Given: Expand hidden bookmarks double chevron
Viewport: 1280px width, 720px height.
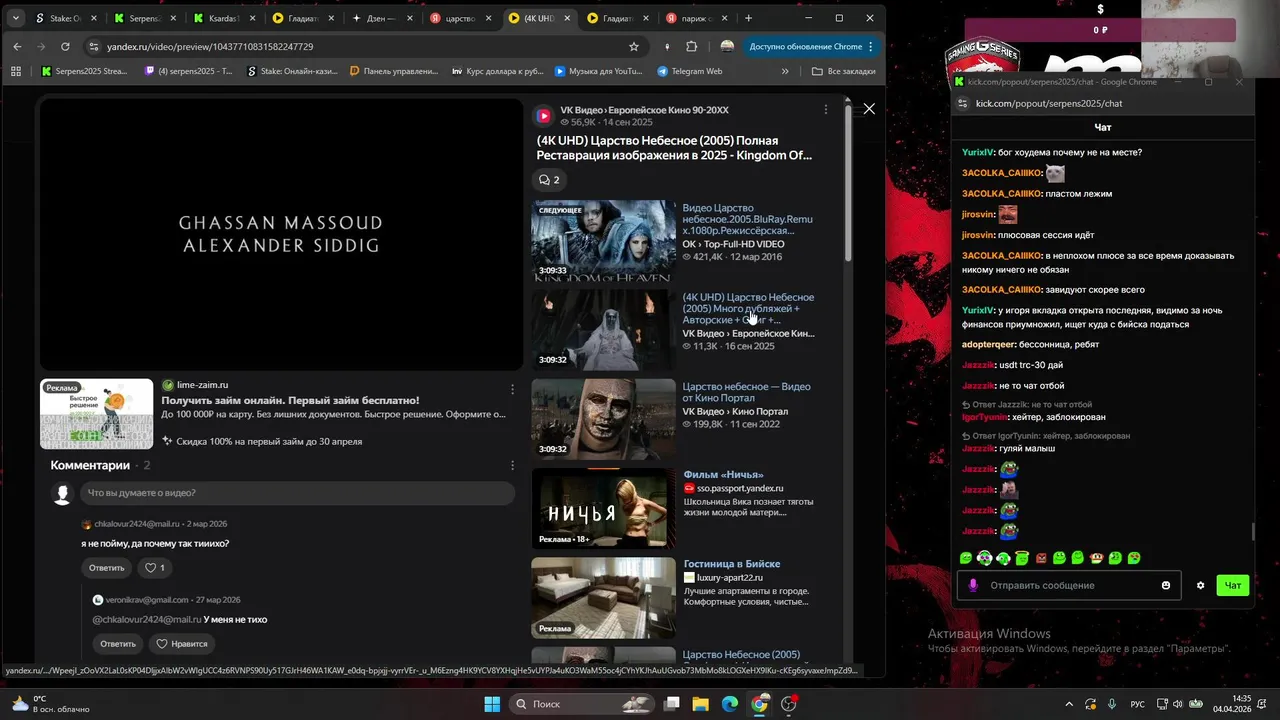Looking at the screenshot, I should tap(785, 71).
